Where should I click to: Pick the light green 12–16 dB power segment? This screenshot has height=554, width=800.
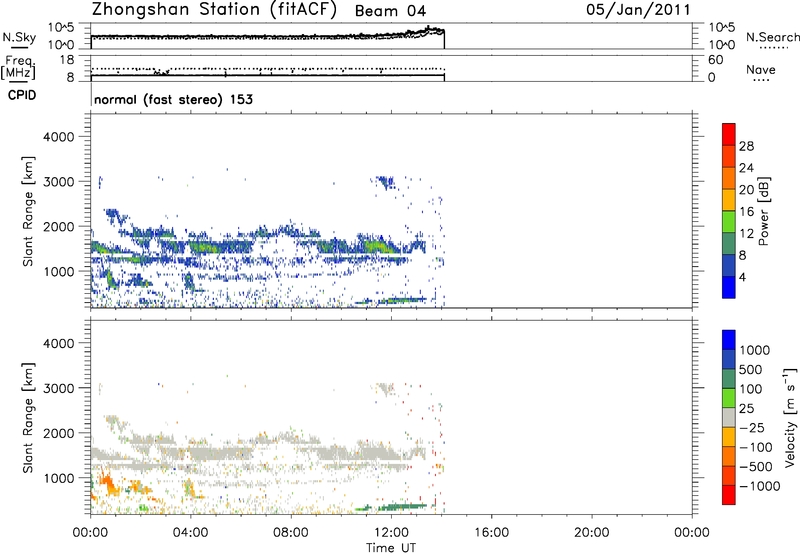pyautogui.click(x=729, y=222)
